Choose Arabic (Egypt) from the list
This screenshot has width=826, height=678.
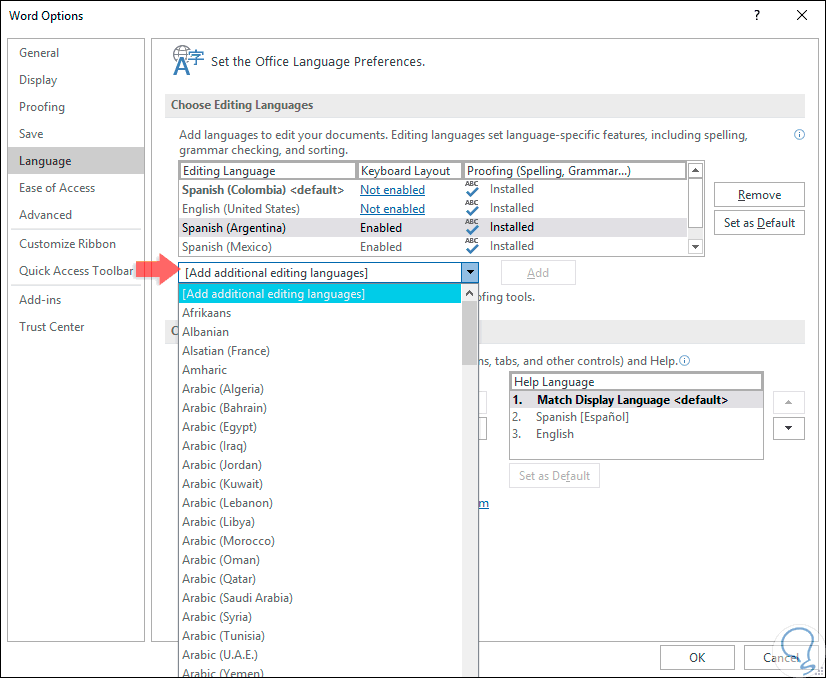tap(320, 427)
